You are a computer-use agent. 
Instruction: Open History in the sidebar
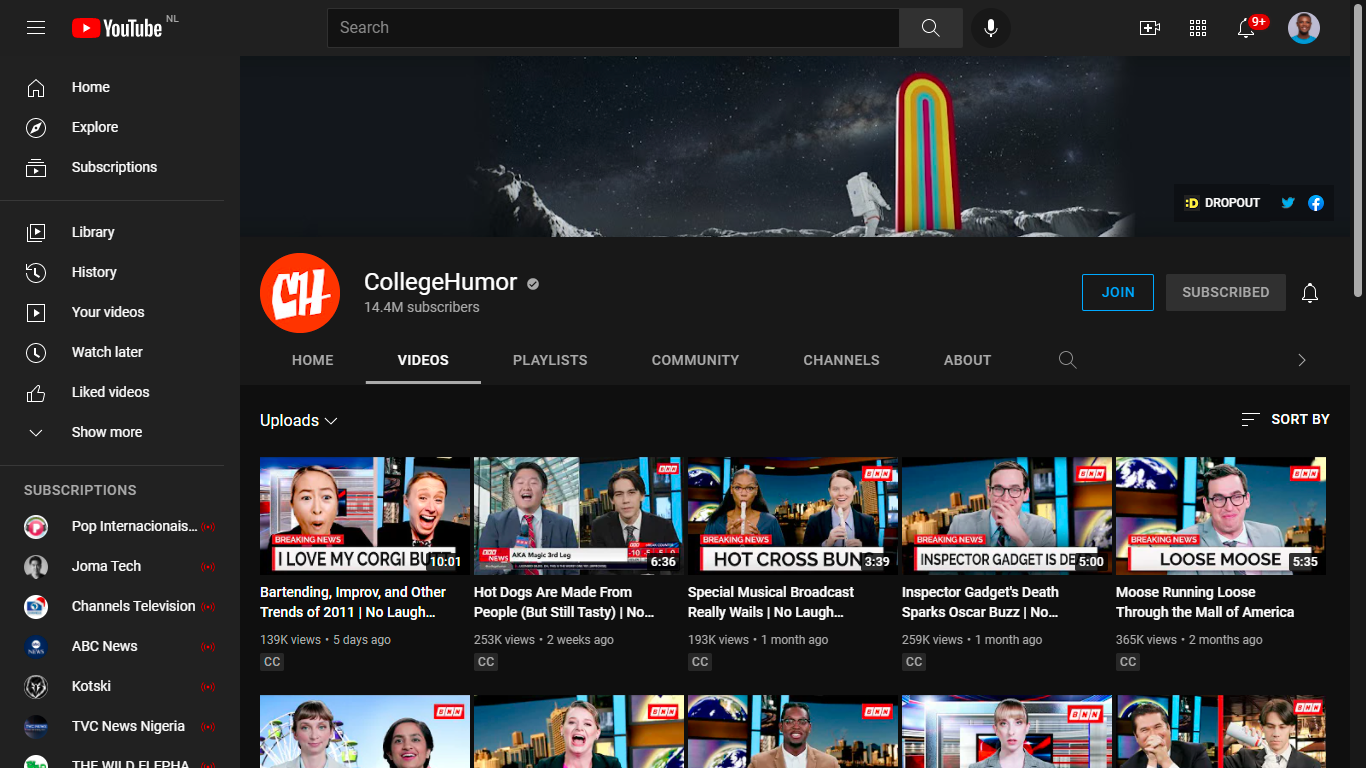pos(112,272)
